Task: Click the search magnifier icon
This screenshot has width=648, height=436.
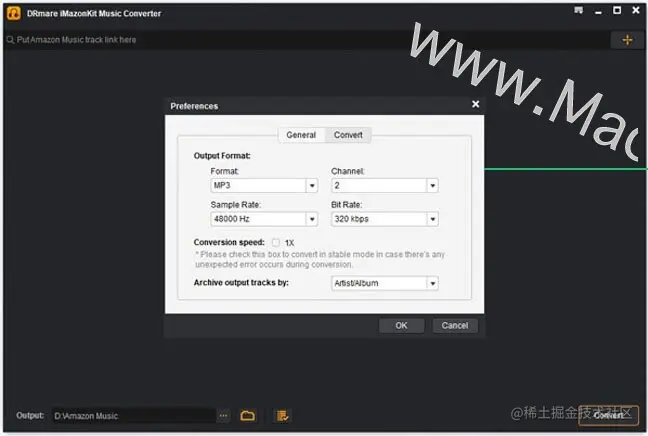Action: pyautogui.click(x=10, y=40)
